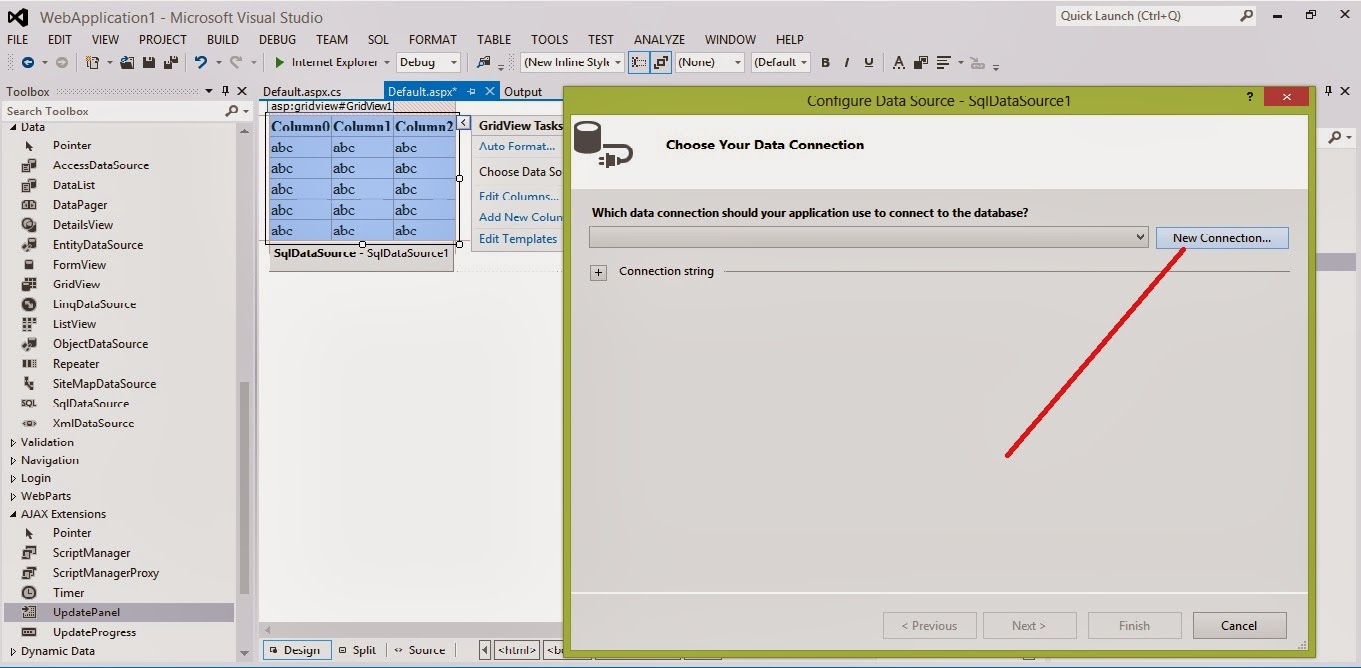Open the PROJECT menu
1361x668 pixels.
point(163,39)
